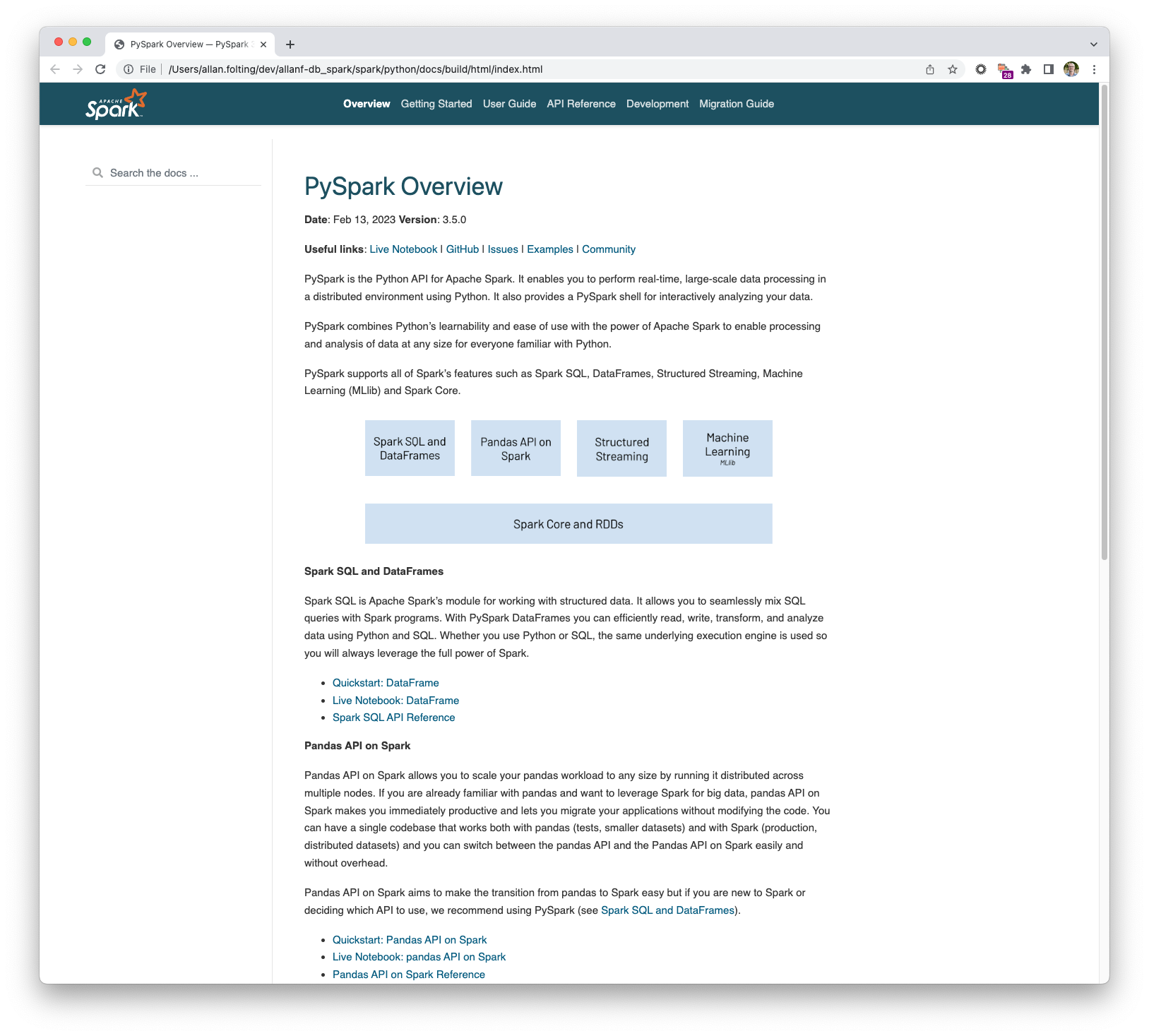The height and width of the screenshot is (1036, 1149).
Task: Open Live Notebook: DataFrame link
Action: (395, 701)
